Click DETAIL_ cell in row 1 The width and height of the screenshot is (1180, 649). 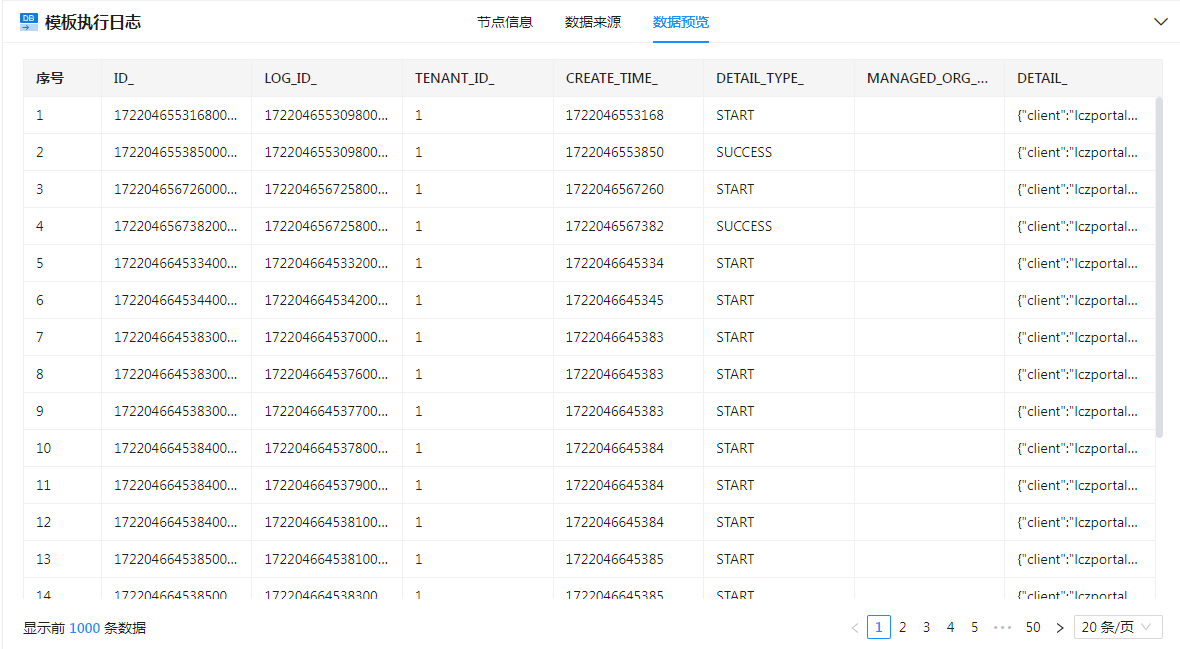pos(1077,115)
